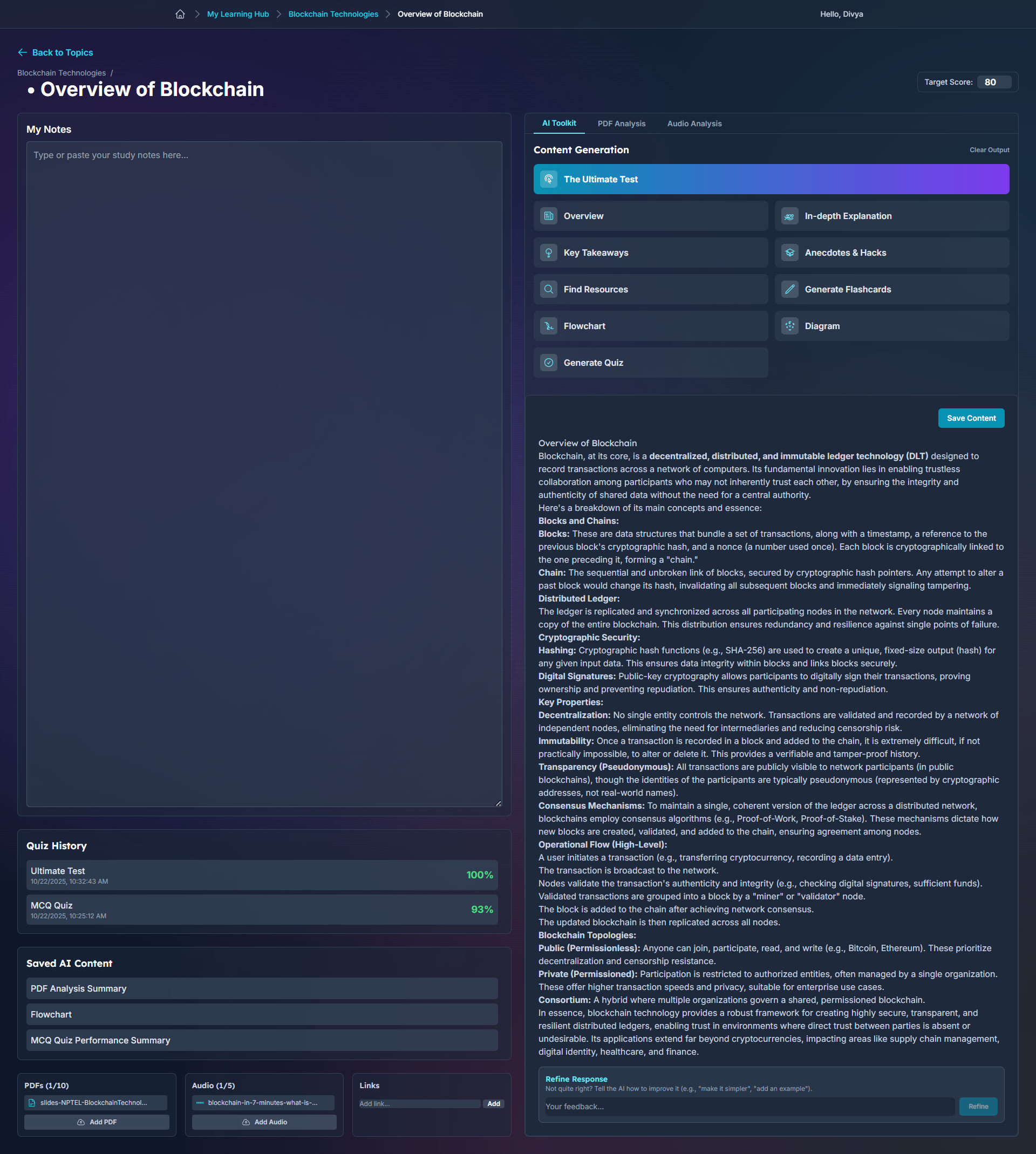
Task: Click the Add PDF upload button
Action: 97,1122
